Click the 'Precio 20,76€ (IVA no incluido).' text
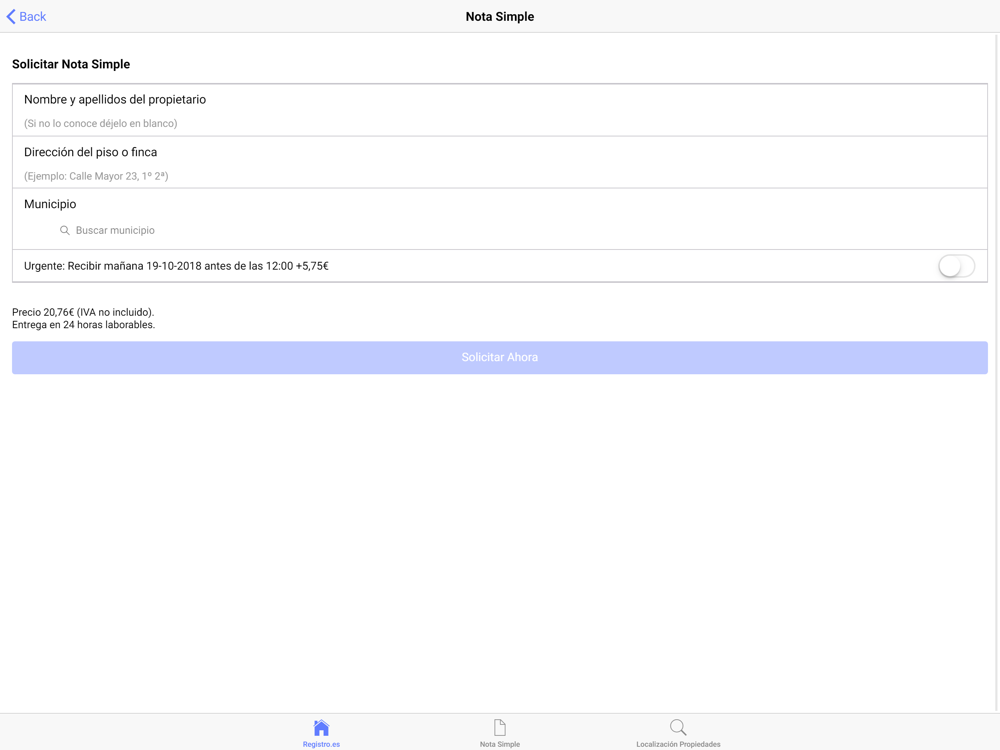This screenshot has height=750, width=1000. [83, 312]
